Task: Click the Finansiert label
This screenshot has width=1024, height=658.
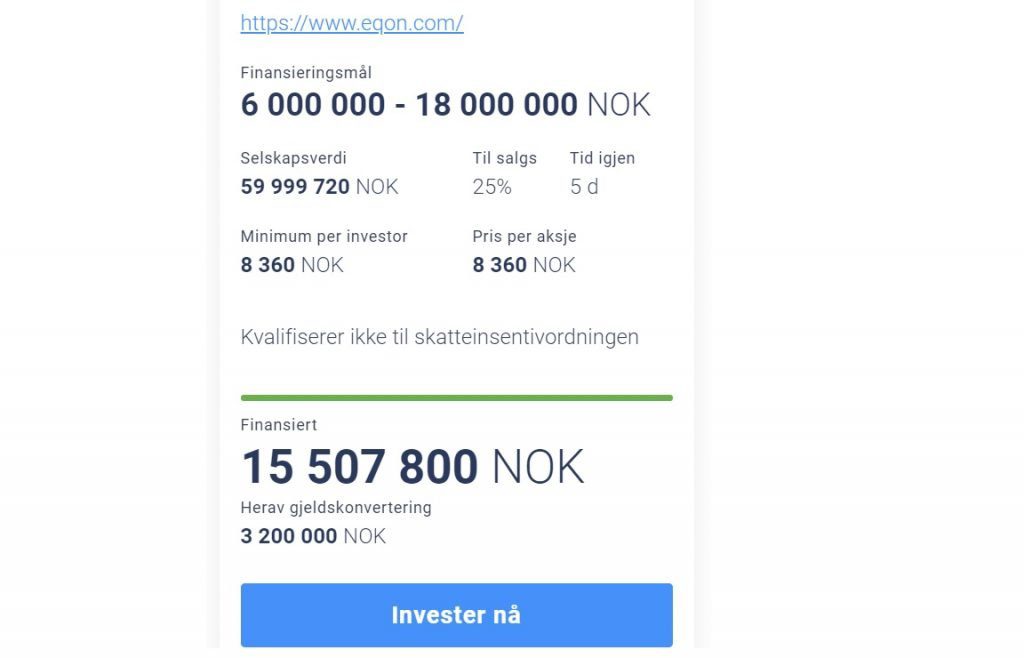Action: coord(279,425)
